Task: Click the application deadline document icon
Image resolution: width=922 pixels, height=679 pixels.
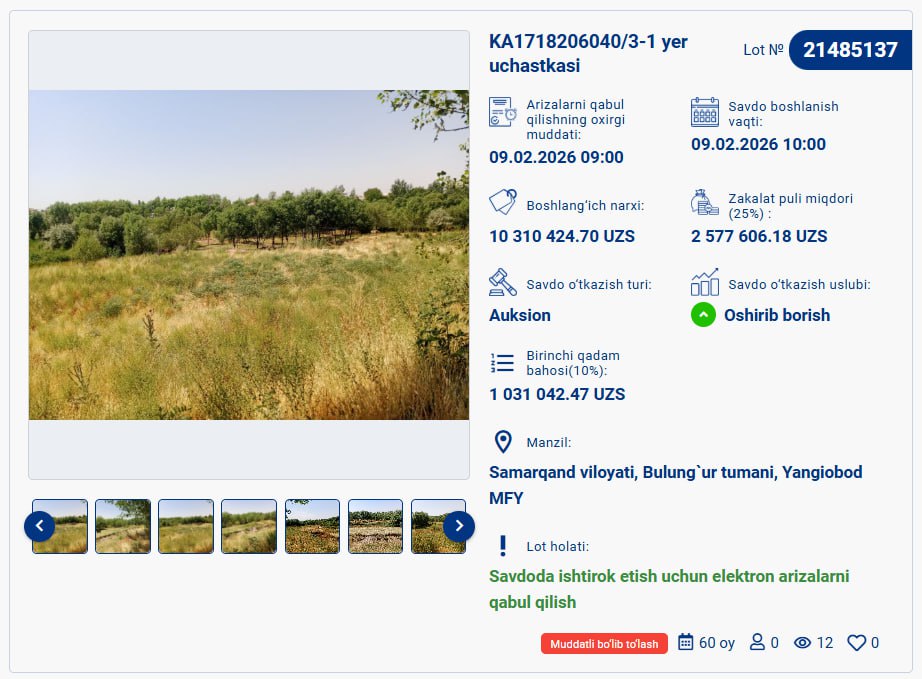Action: (503, 112)
